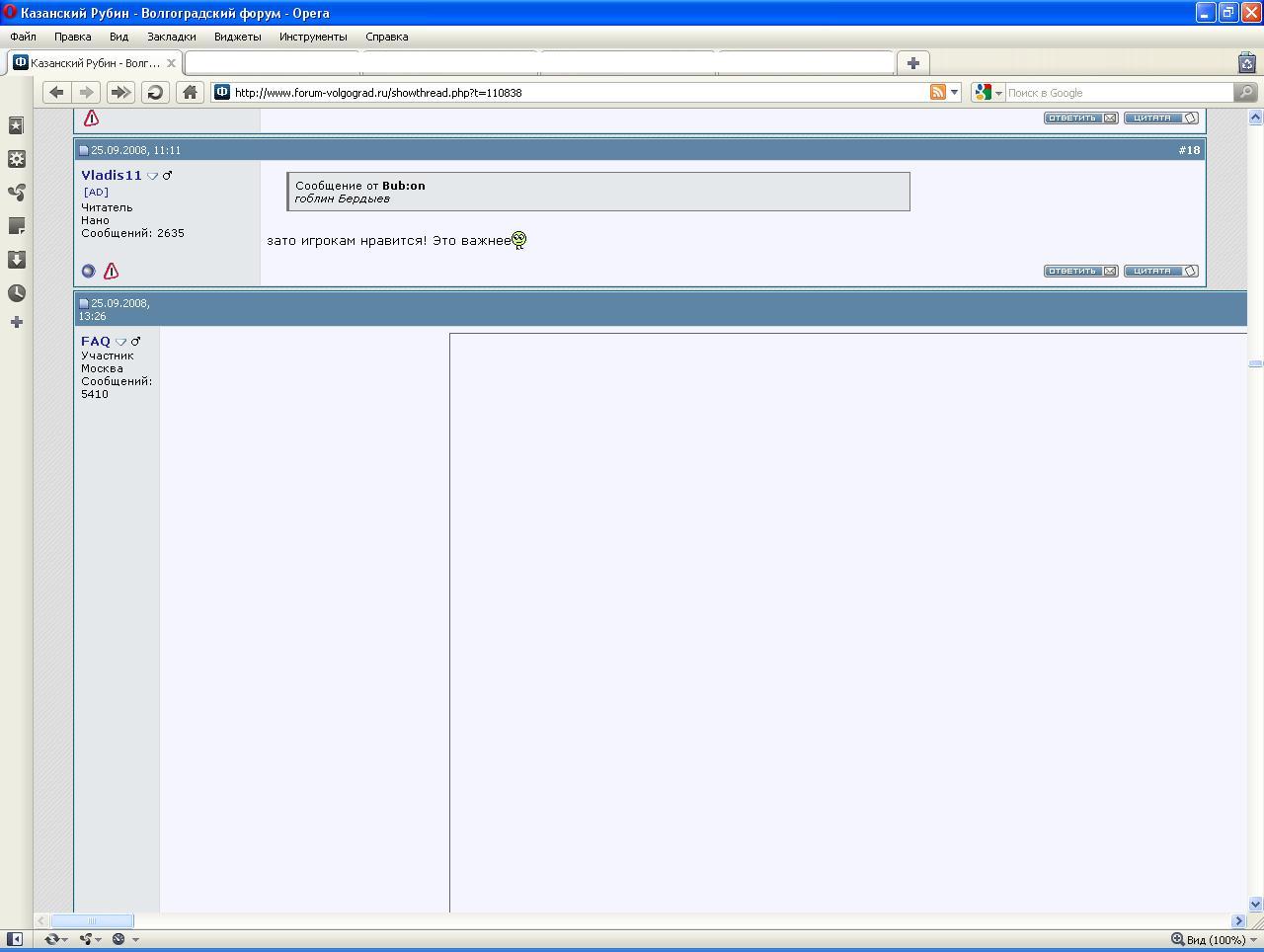Open the Widgets panel gear icon

pyautogui.click(x=16, y=159)
